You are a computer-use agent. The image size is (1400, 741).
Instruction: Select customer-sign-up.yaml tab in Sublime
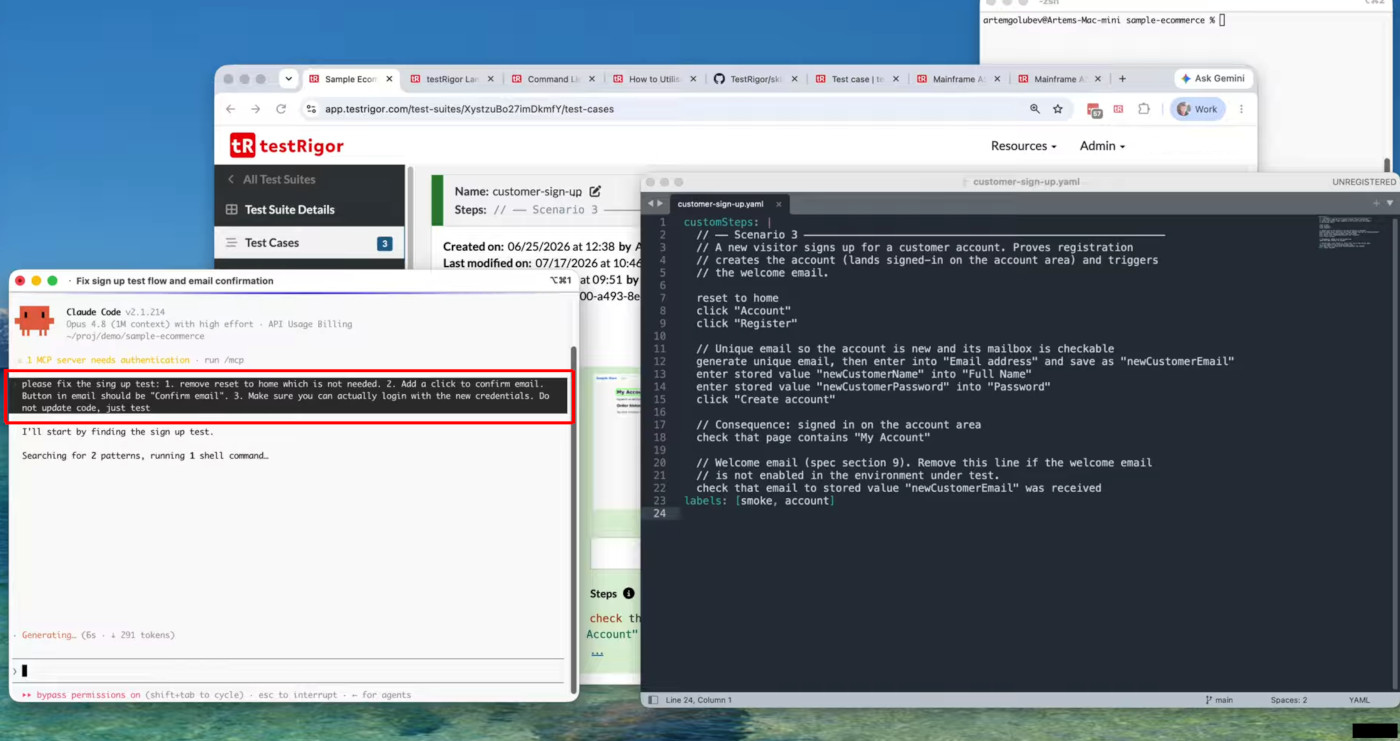coord(720,204)
